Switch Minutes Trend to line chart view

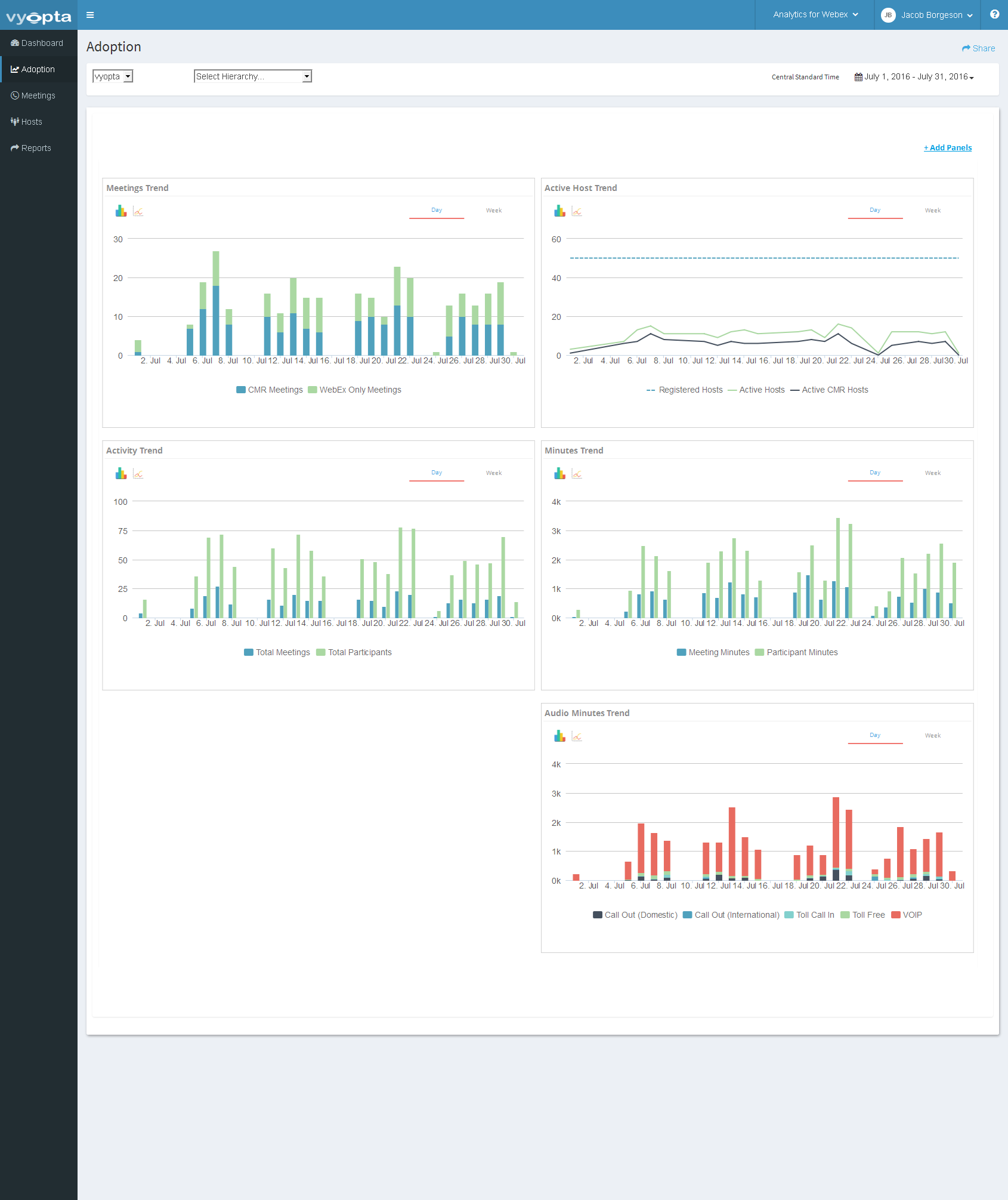tap(577, 474)
